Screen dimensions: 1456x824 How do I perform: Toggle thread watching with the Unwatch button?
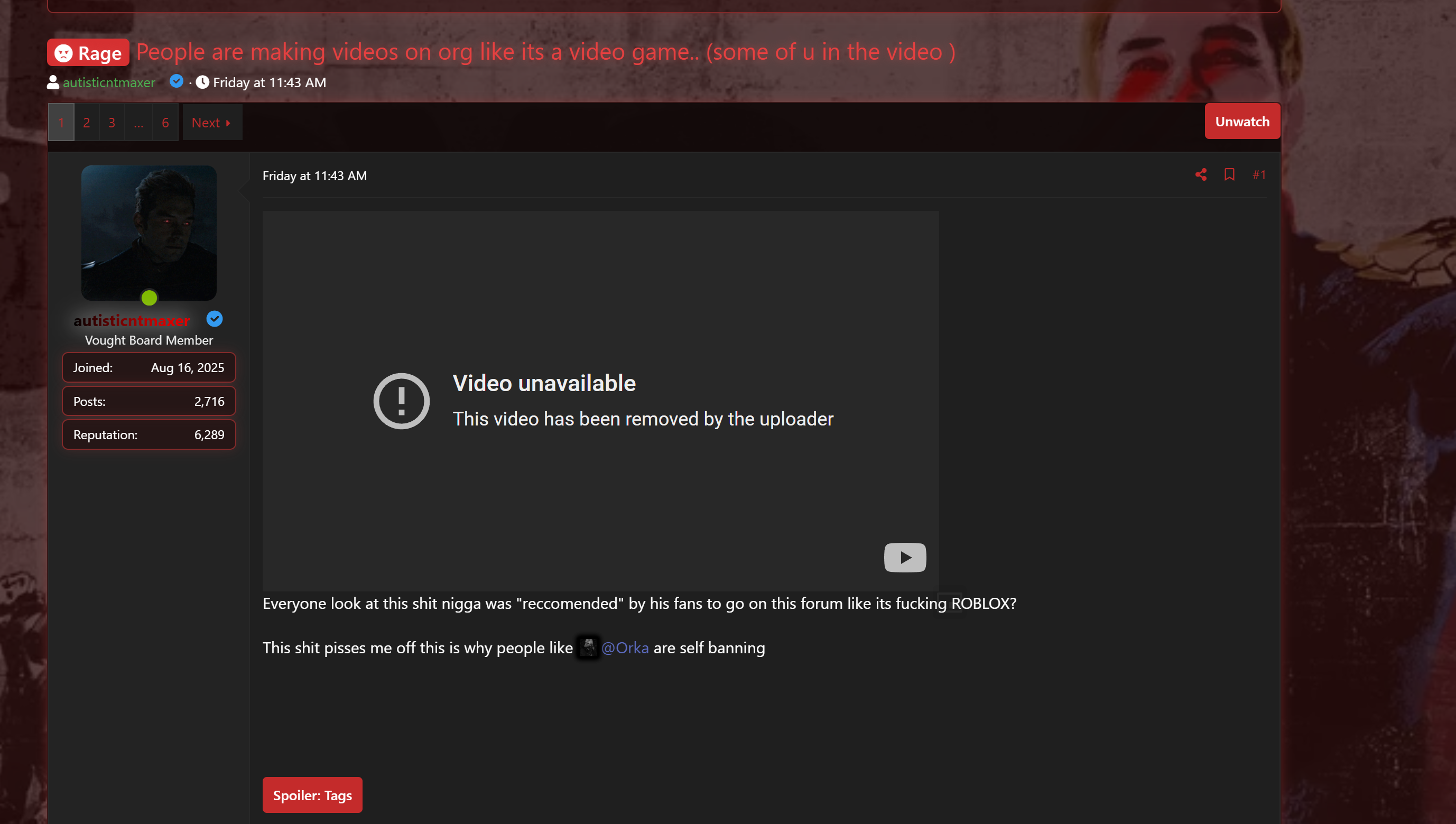click(x=1241, y=122)
